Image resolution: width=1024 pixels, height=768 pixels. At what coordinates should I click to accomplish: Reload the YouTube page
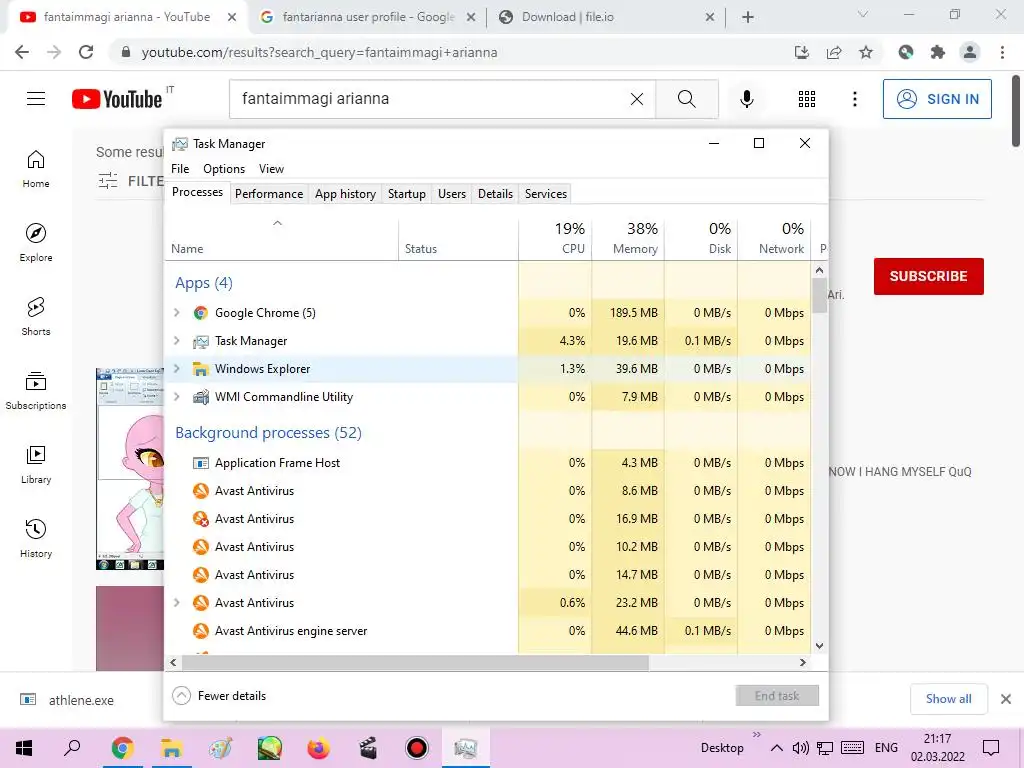(x=86, y=52)
